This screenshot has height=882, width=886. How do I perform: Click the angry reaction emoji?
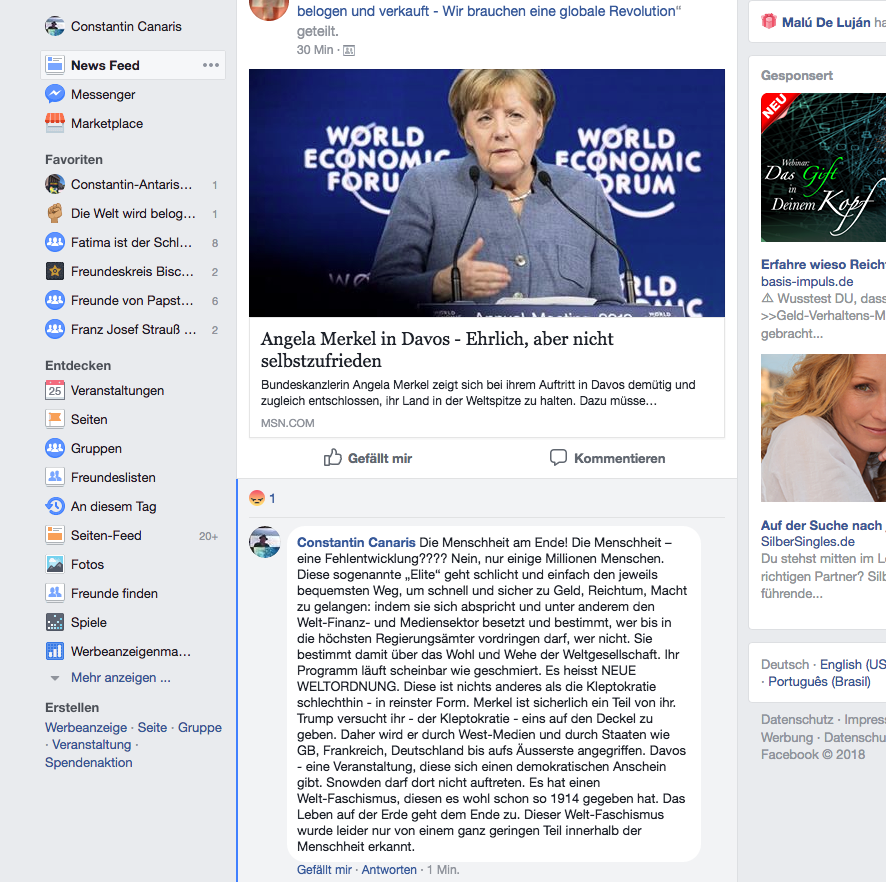coord(257,498)
